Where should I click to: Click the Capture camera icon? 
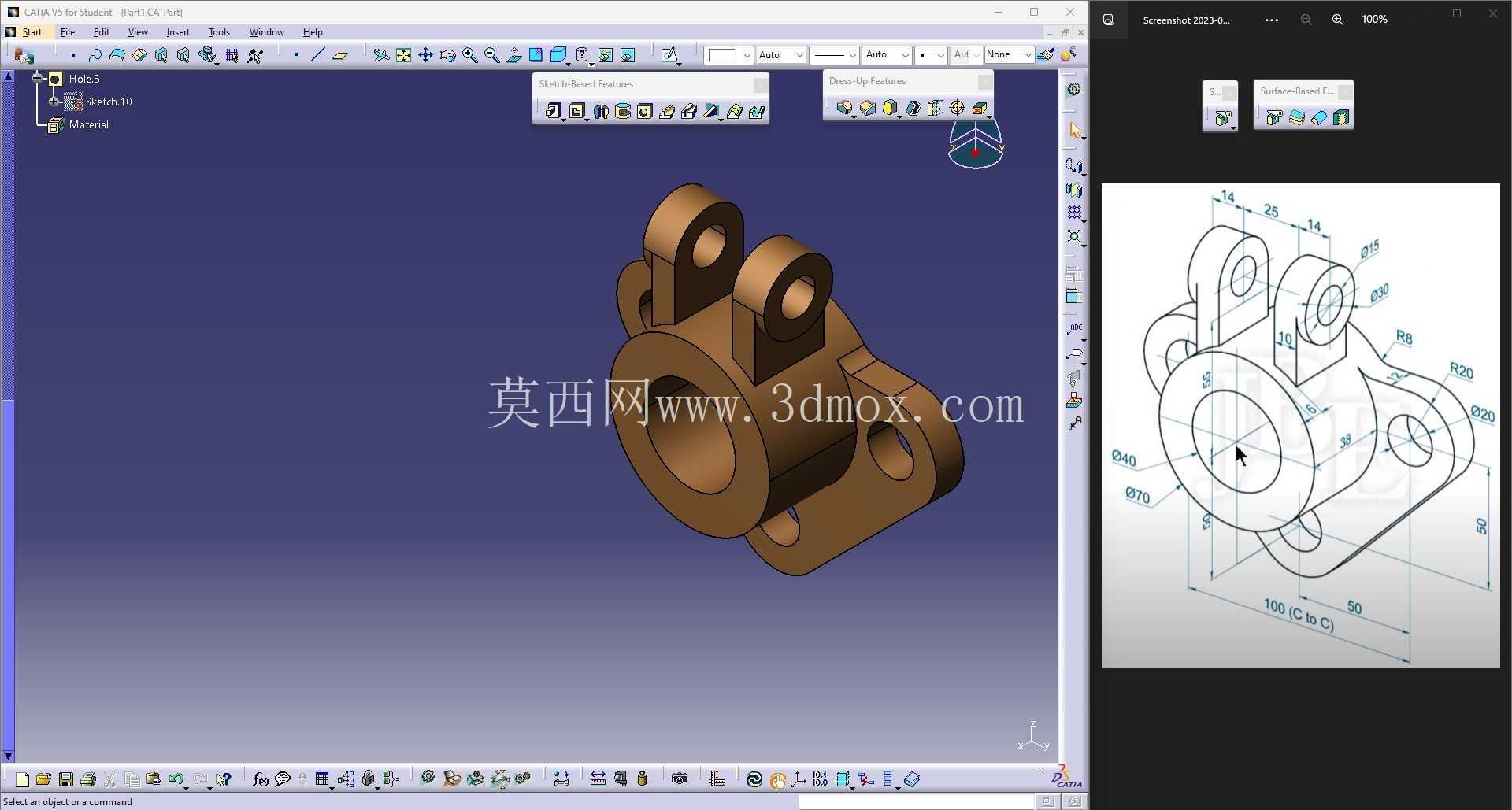pos(680,779)
